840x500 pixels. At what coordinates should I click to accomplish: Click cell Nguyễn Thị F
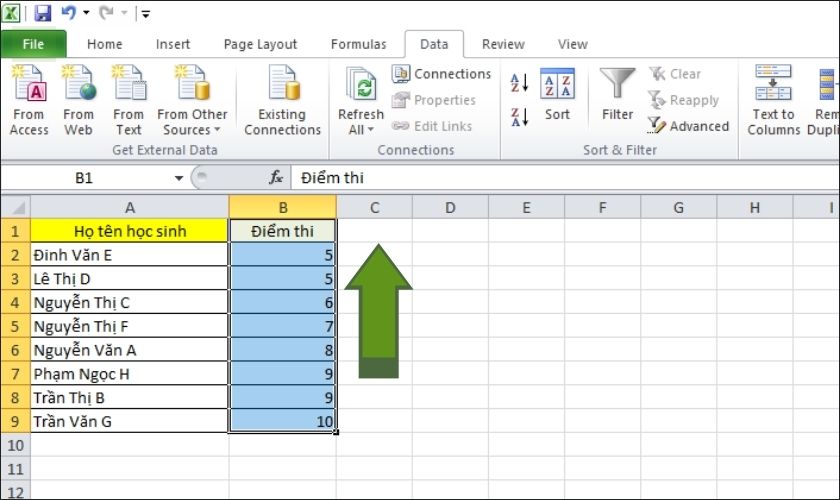[130, 326]
